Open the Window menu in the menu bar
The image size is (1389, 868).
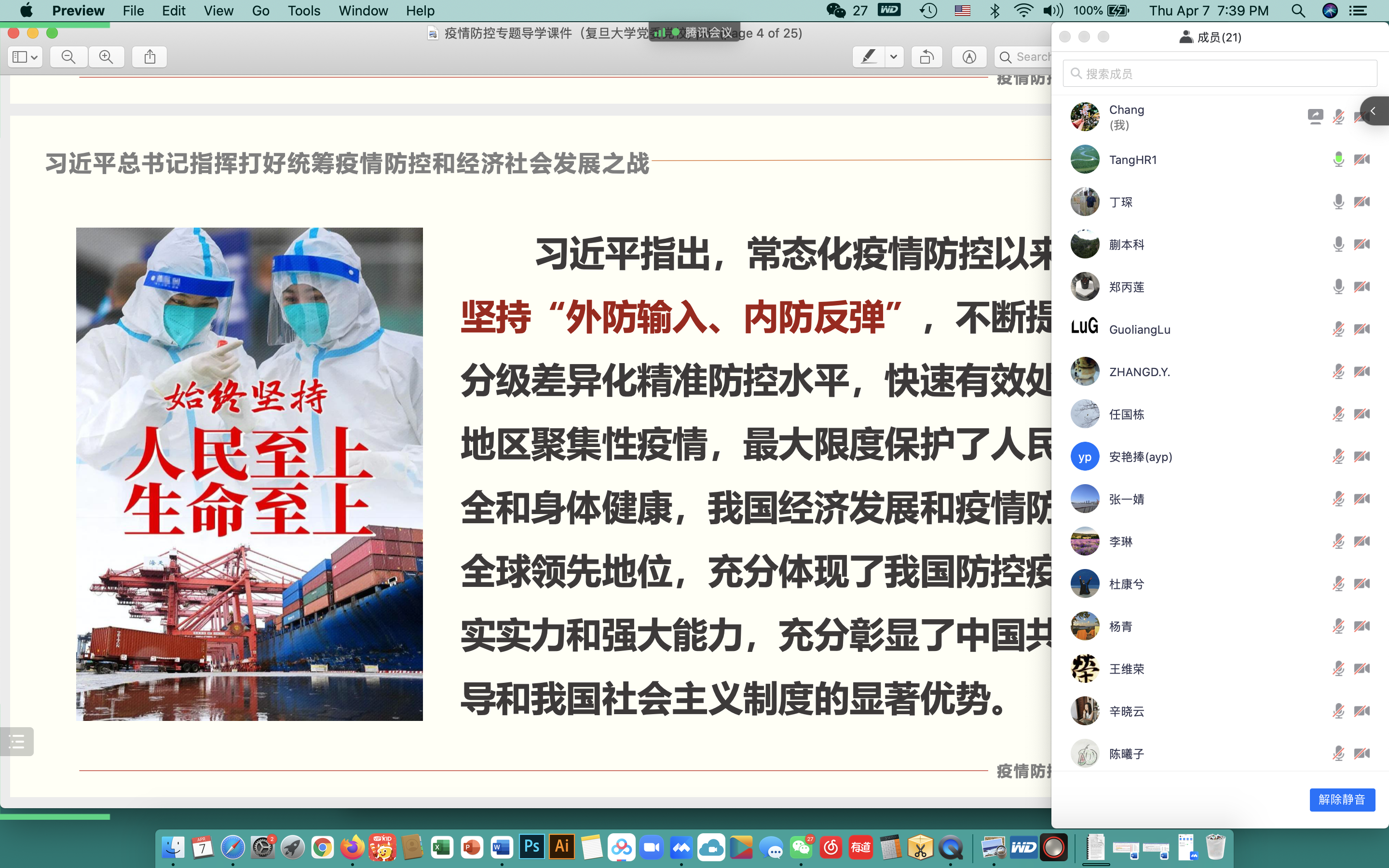pos(363,10)
